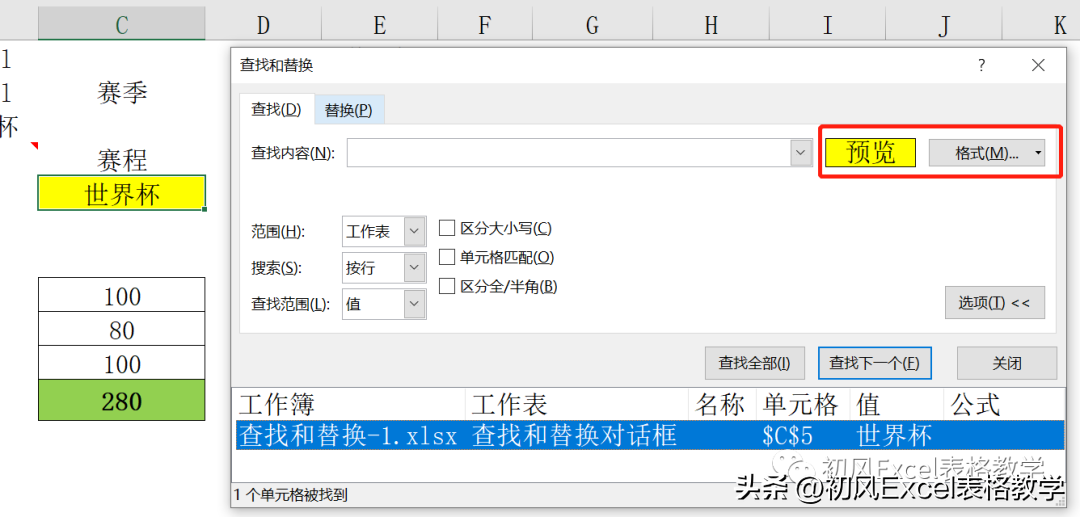Image resolution: width=1080 pixels, height=517 pixels.
Task: Select column H header in the spreadsheet
Action: (711, 25)
